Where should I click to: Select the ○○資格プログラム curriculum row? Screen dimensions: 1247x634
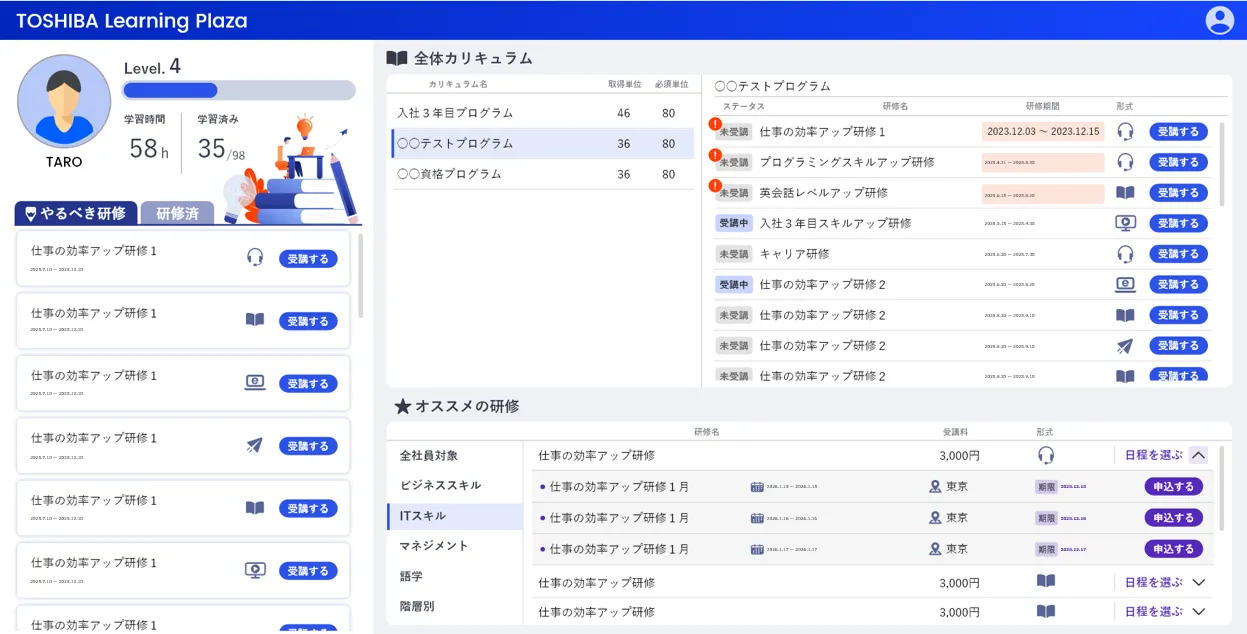(542, 174)
